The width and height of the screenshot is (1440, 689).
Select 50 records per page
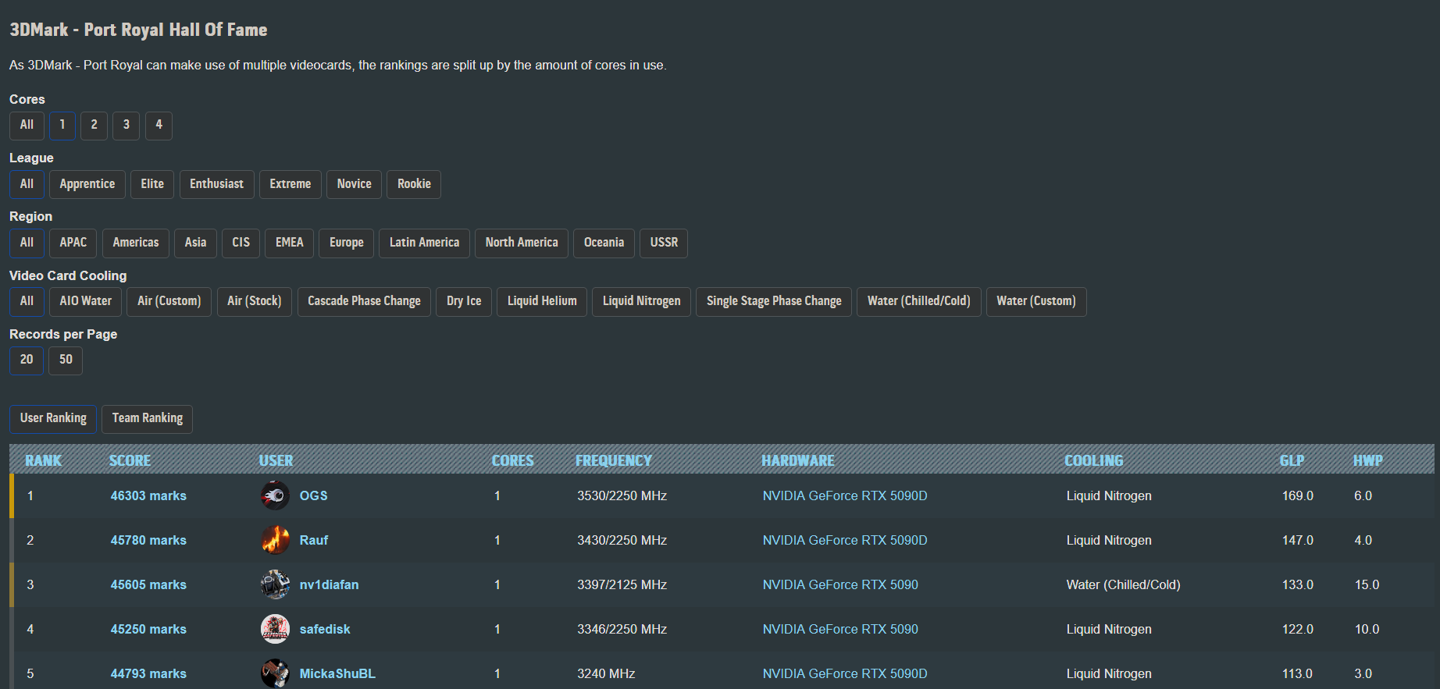(x=66, y=360)
